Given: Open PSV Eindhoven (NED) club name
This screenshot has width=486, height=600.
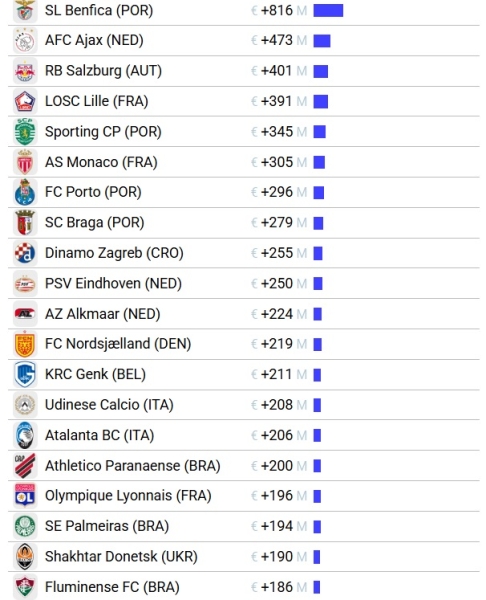Looking at the screenshot, I should (113, 284).
